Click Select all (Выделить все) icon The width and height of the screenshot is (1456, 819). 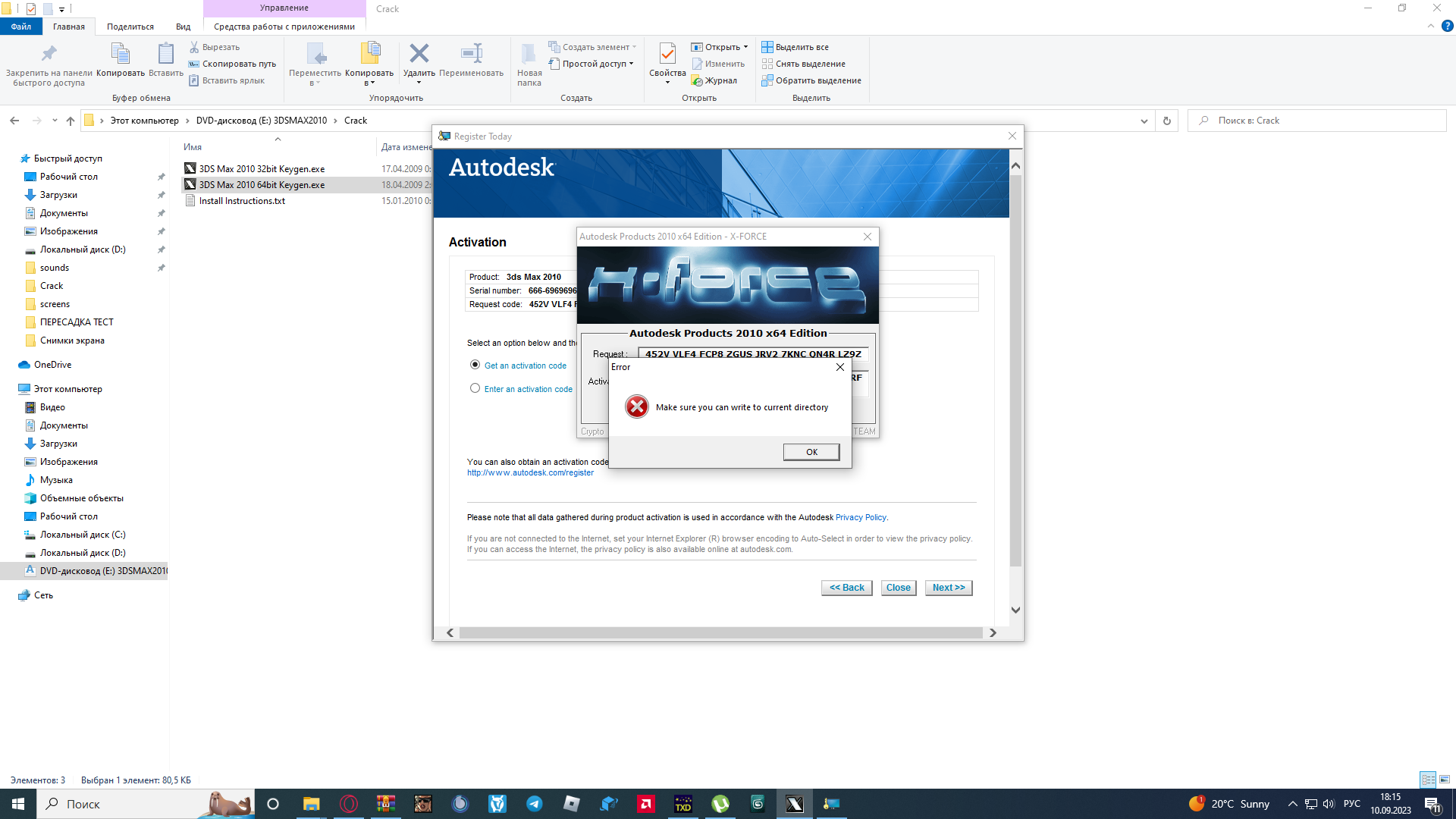(x=767, y=47)
